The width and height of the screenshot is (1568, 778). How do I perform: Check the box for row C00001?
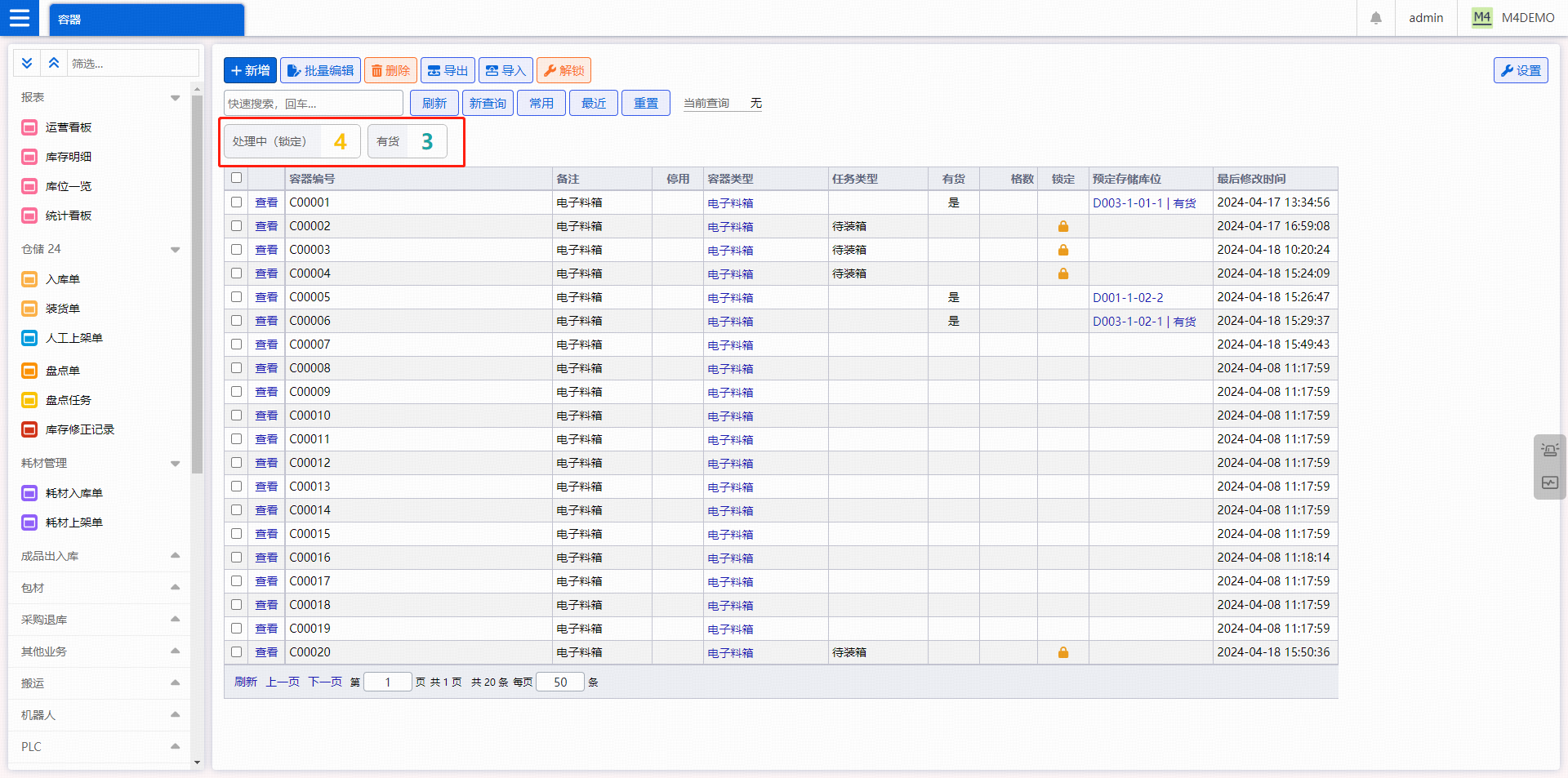[236, 202]
